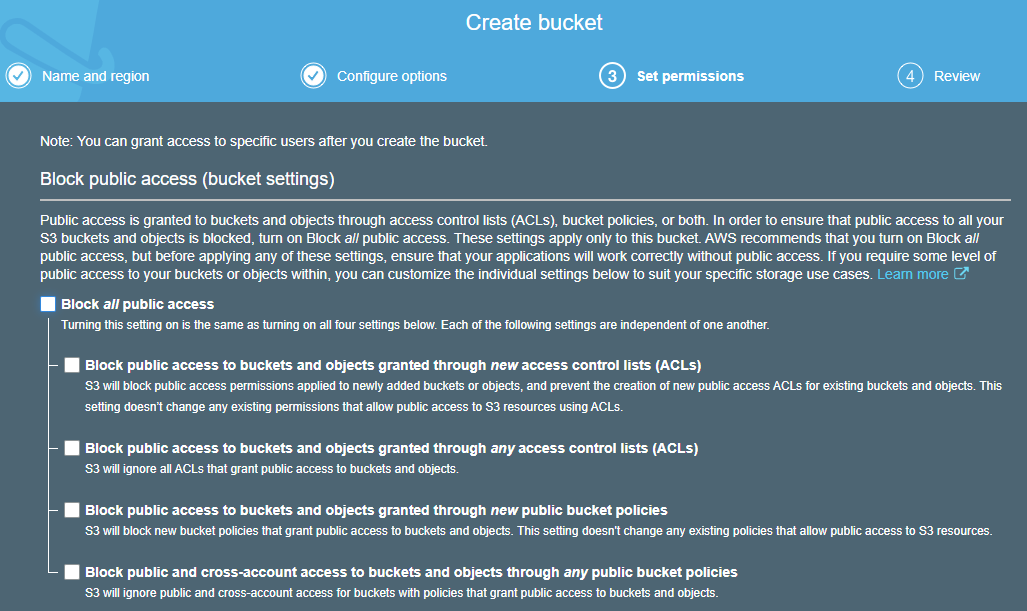The width and height of the screenshot is (1027, 611).
Task: Go to Configure options step
Action: pyautogui.click(x=392, y=76)
